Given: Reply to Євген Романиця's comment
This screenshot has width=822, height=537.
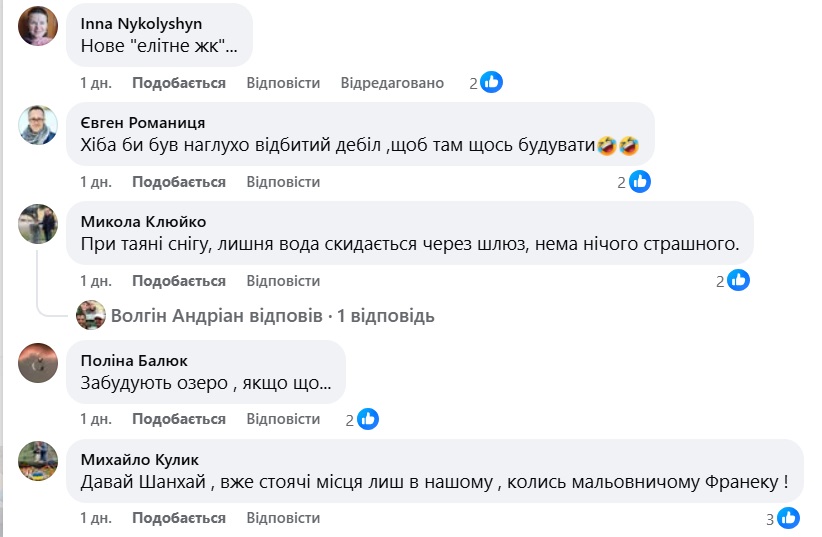Looking at the screenshot, I should point(283,182).
